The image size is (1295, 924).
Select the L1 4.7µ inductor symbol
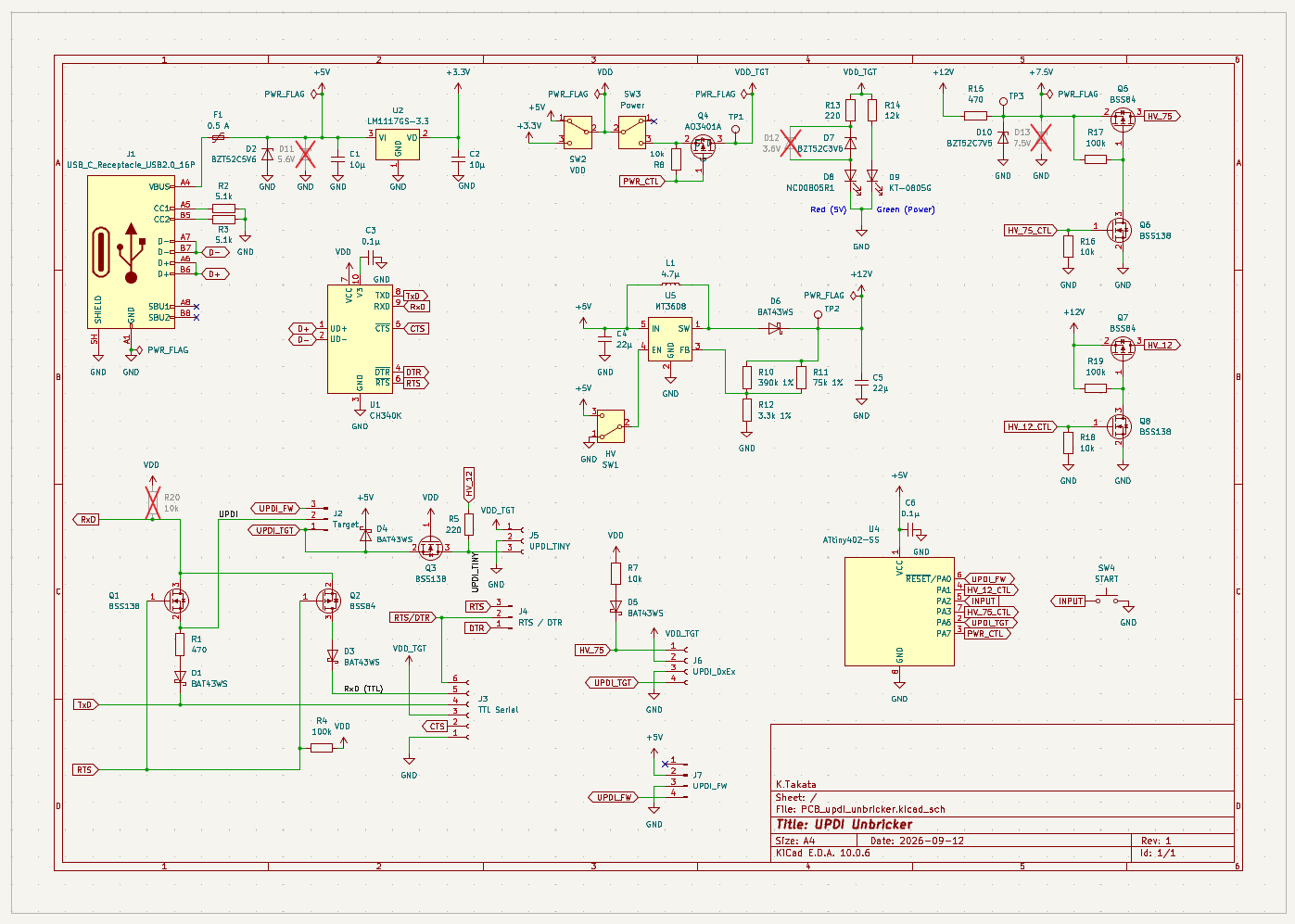point(670,285)
